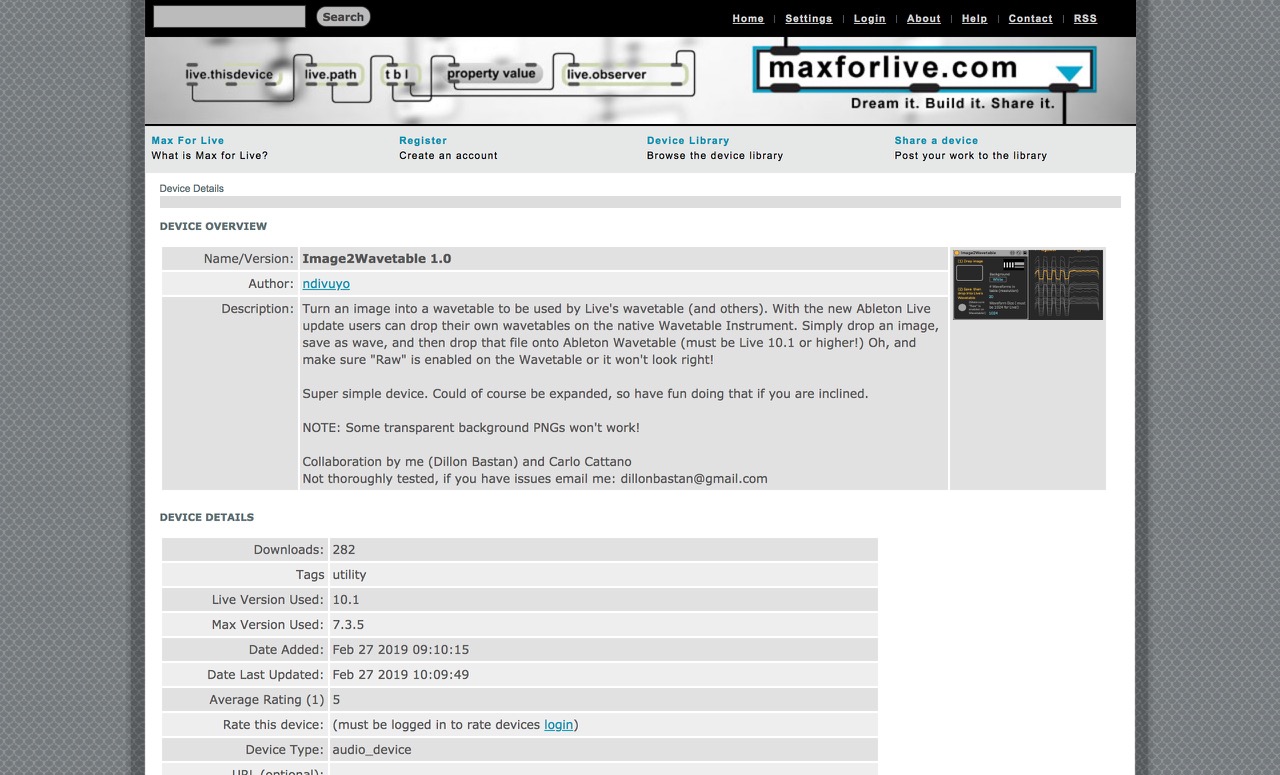
Task: Click the live.thisdevice banner object
Action: click(229, 74)
